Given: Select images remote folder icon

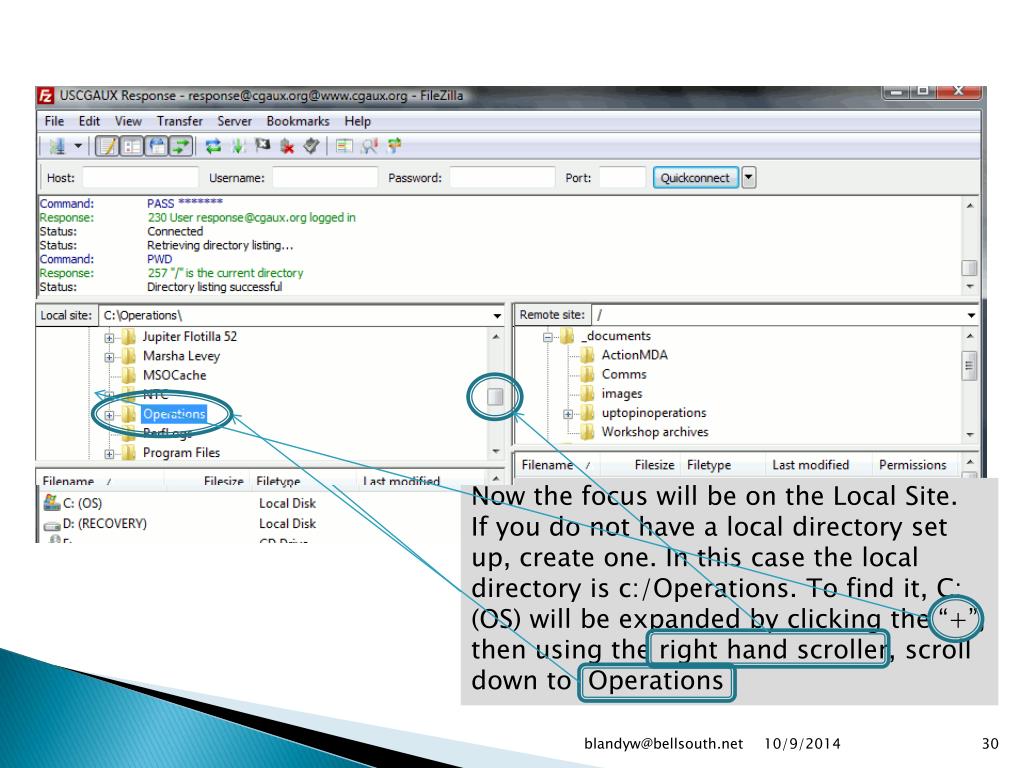Looking at the screenshot, I should coord(588,393).
